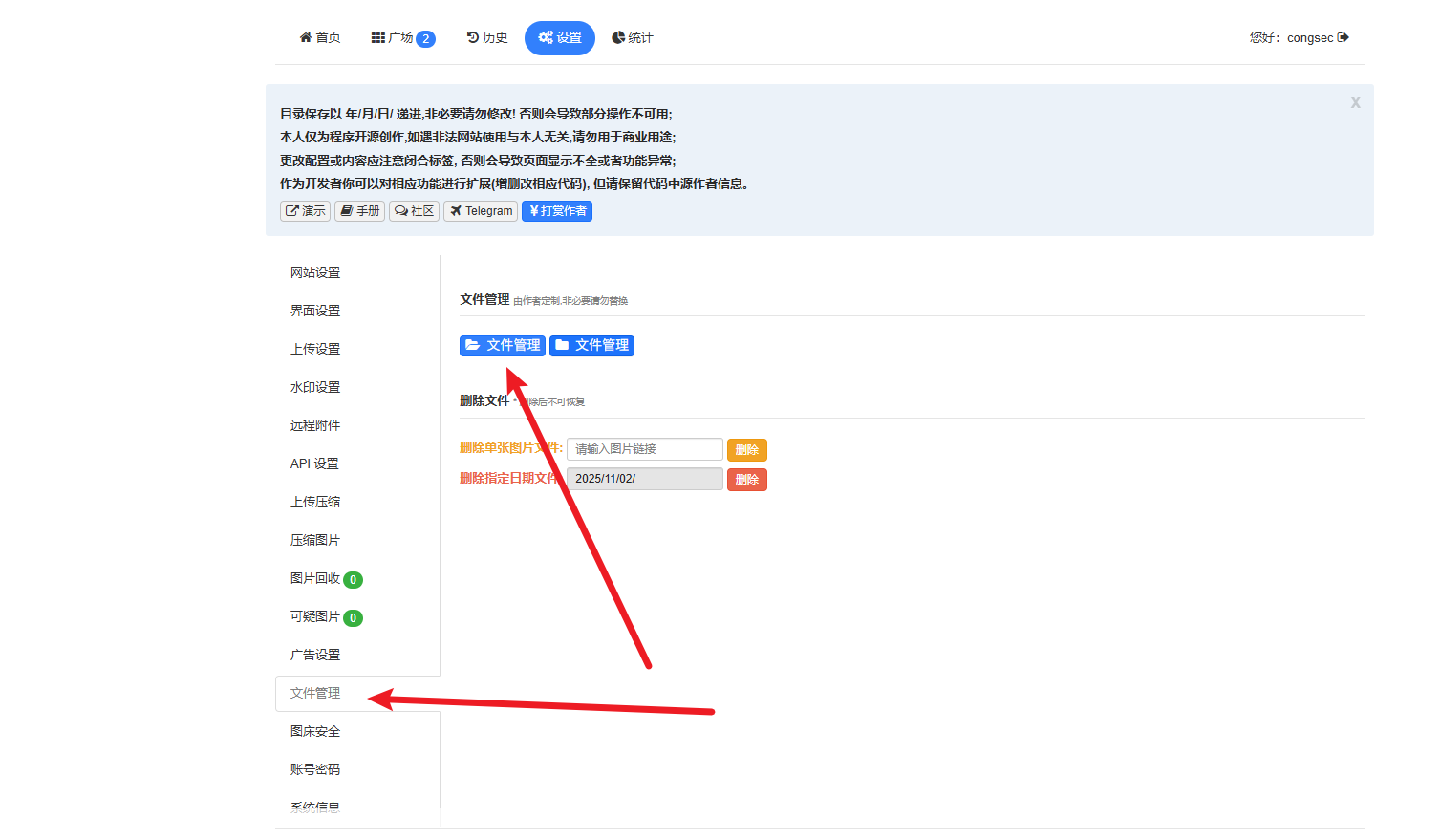Click the logout icon beside congsec
Viewport: 1440px width, 840px height.
1343,37
